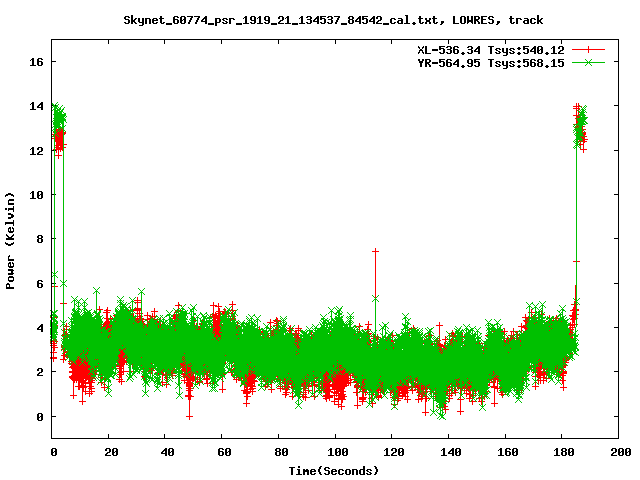Click x-axis tick label 160
640x480 pixels.
507,452
